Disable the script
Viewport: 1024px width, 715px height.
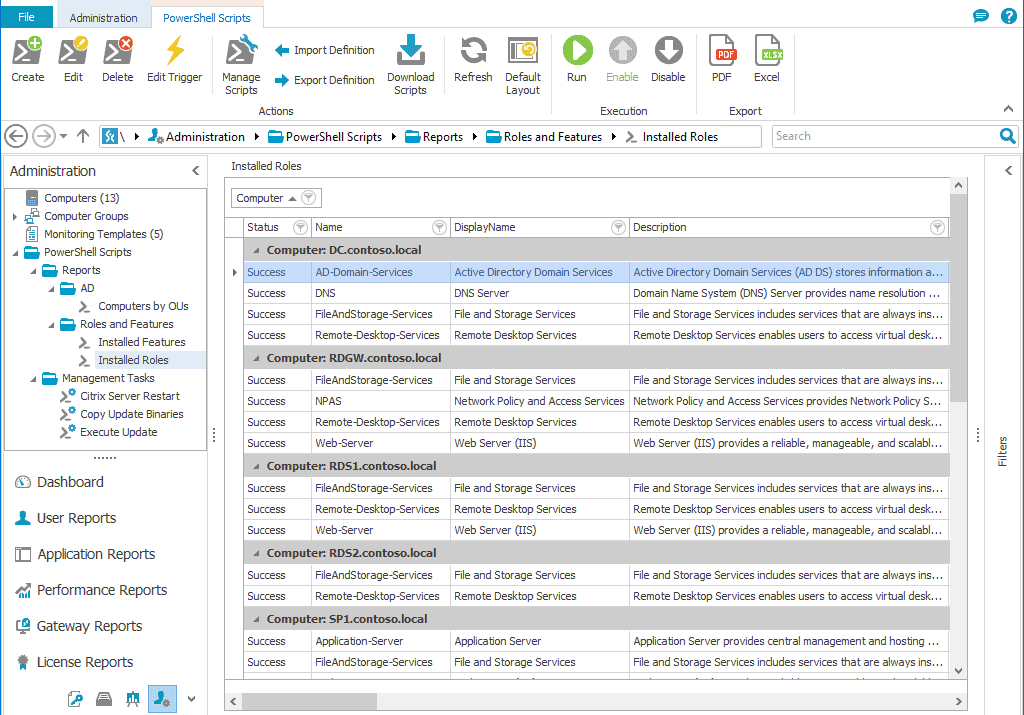coord(668,59)
